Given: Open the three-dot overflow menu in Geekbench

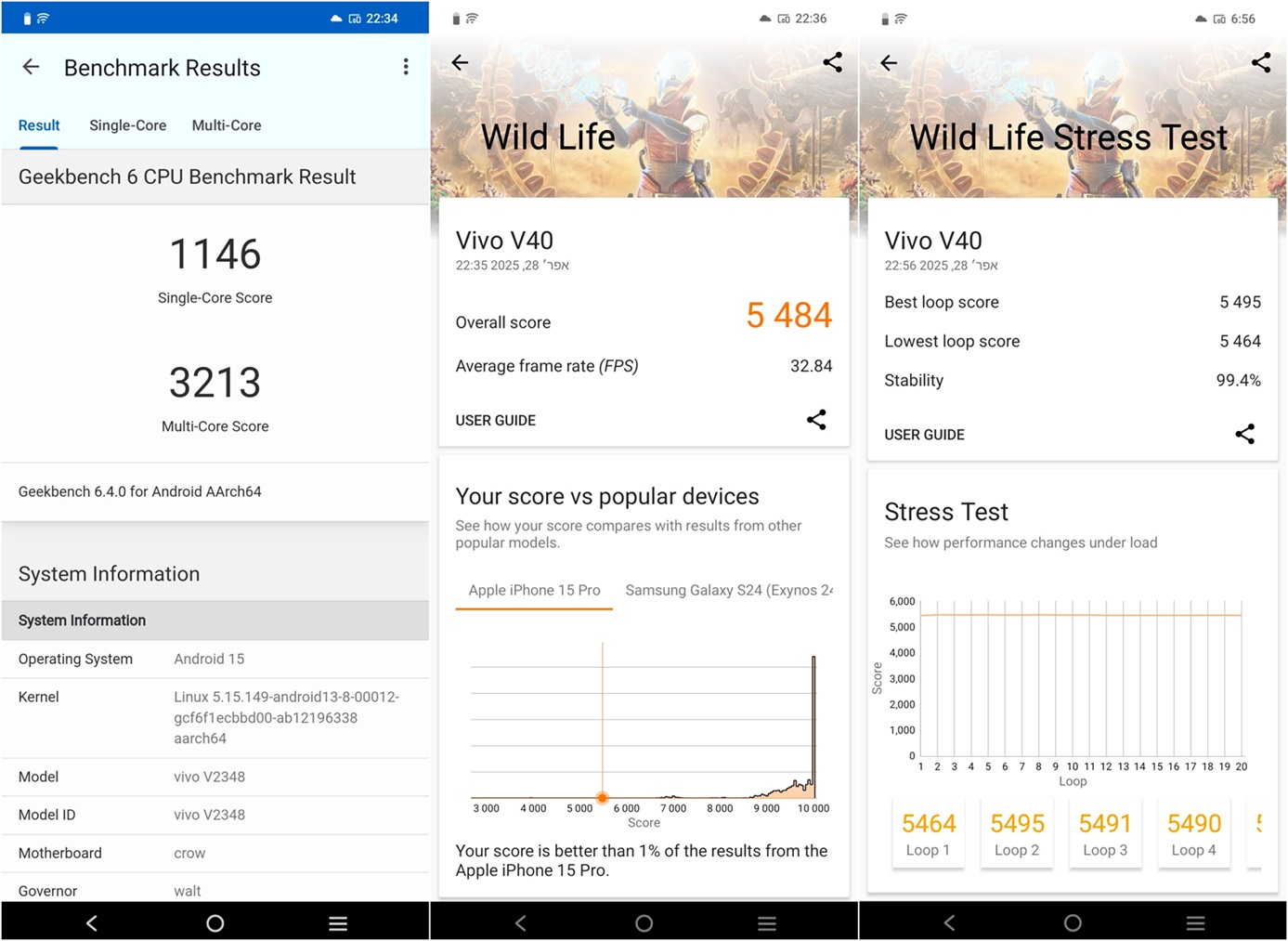Looking at the screenshot, I should click(x=406, y=67).
